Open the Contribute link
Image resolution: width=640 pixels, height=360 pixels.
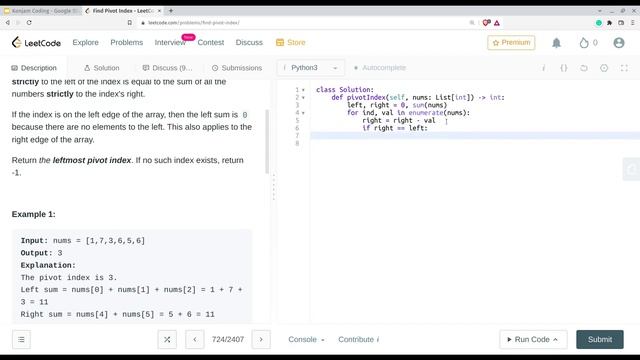click(358, 339)
